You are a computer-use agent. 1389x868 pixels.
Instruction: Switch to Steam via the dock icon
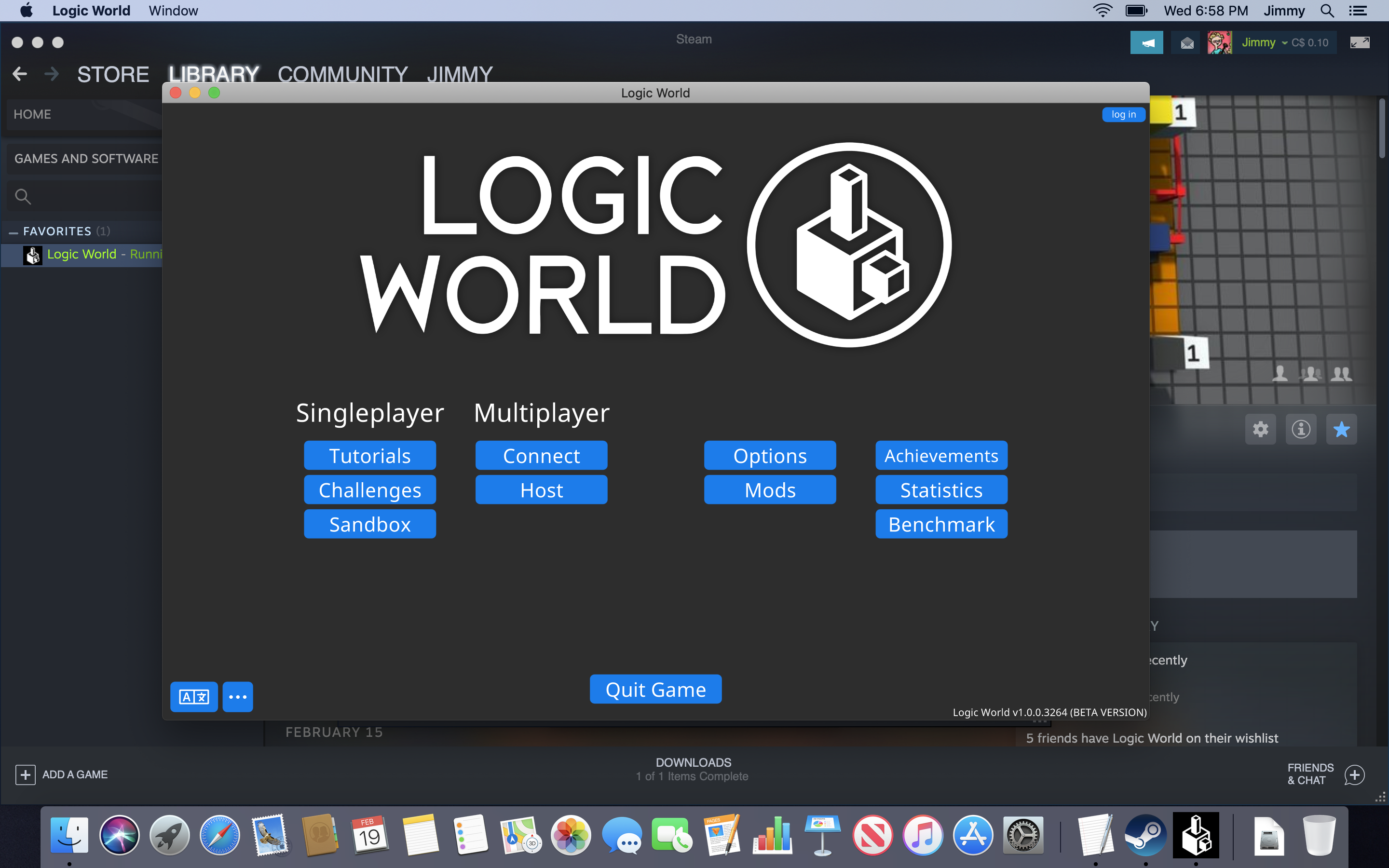coord(1145,835)
